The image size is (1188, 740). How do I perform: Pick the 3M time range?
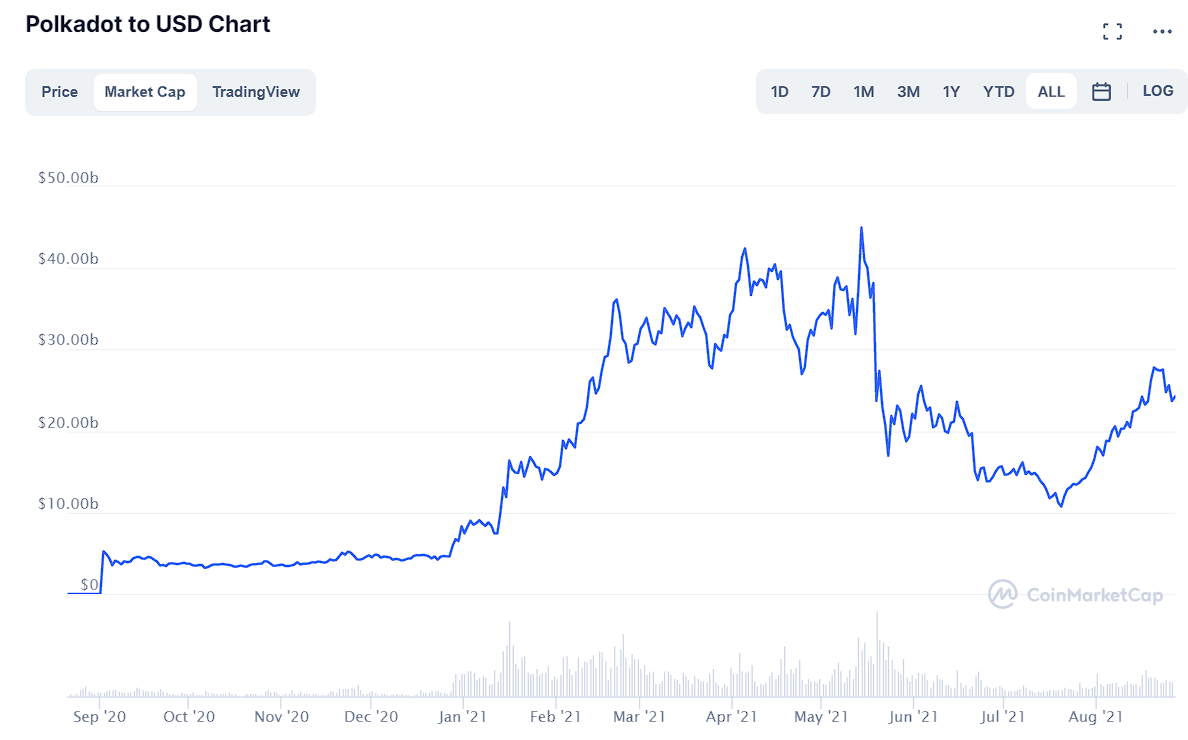tap(908, 92)
